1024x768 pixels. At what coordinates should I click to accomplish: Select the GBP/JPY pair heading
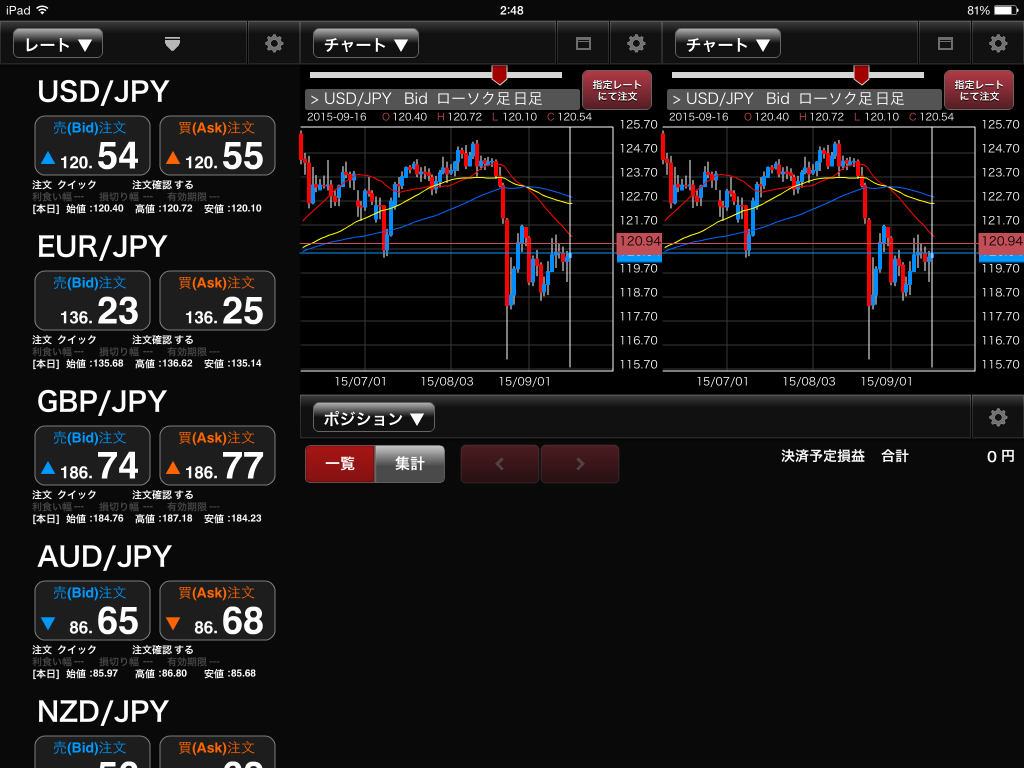[x=103, y=402]
